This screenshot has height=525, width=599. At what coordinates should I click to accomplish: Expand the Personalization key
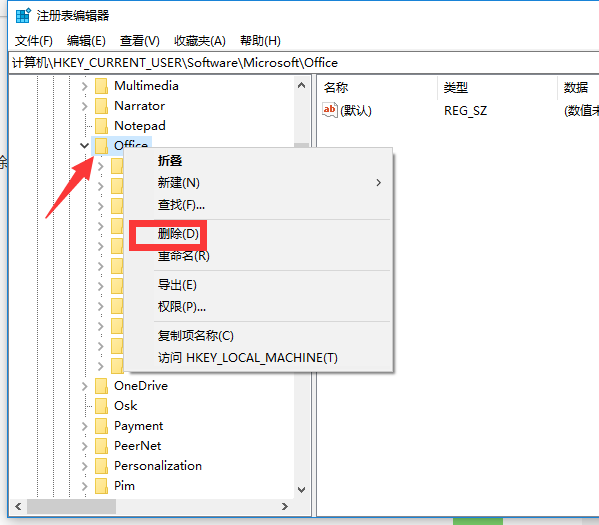pos(84,466)
